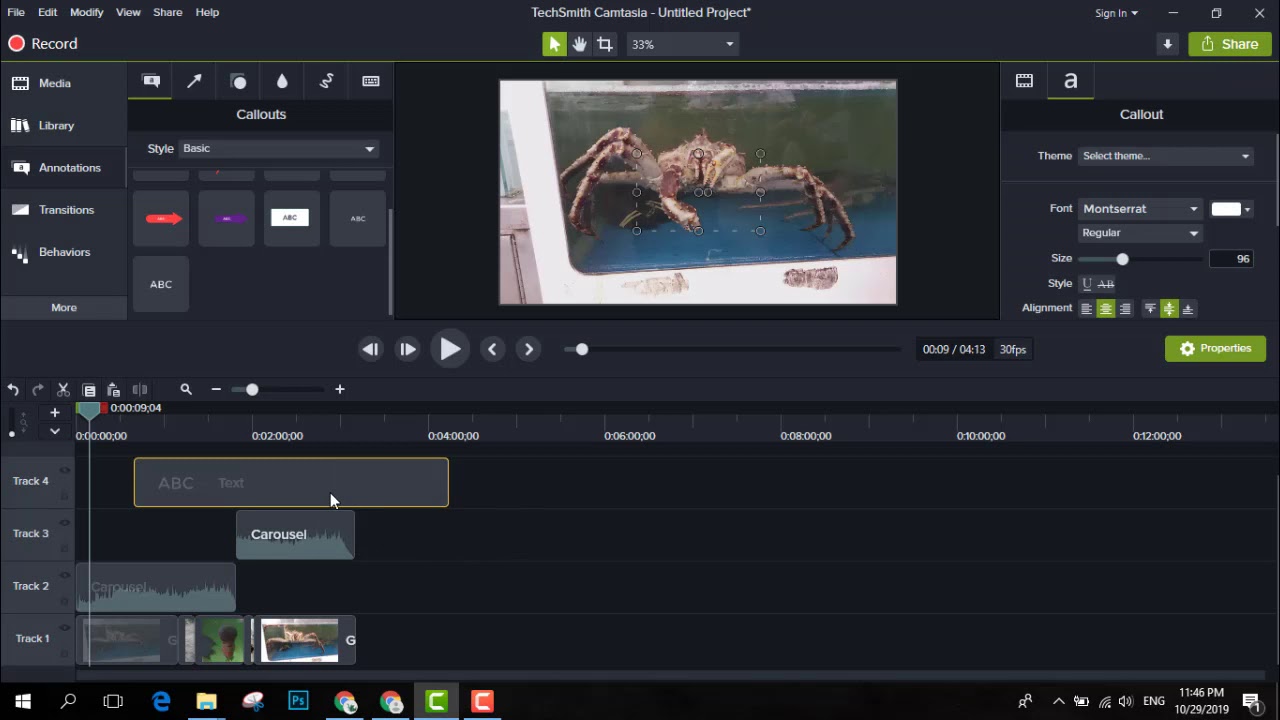Click the font Size slider handle
The height and width of the screenshot is (720, 1280).
1122,259
